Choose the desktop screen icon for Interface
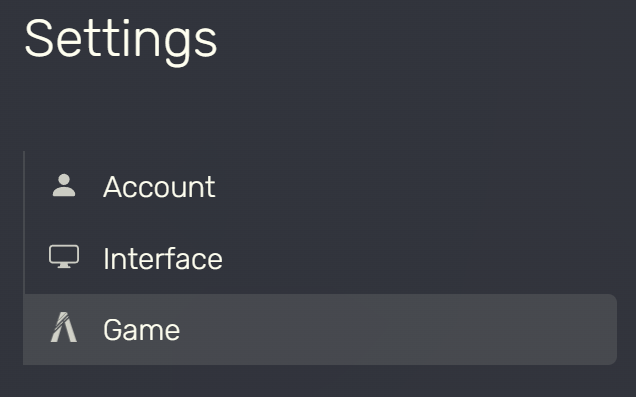The height and width of the screenshot is (397, 636). 64,256
